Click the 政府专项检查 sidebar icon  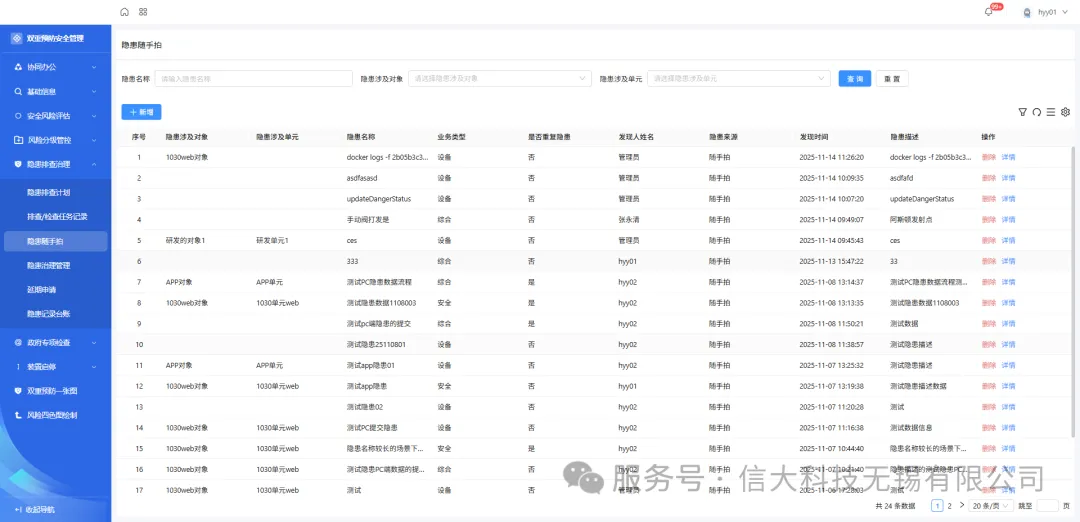[18, 342]
